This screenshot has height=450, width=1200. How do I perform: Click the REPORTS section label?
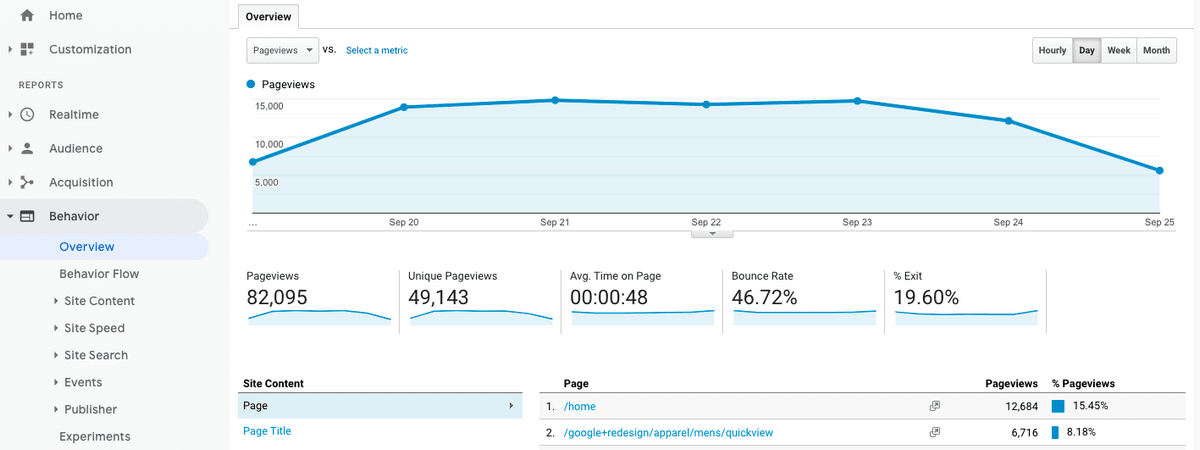point(41,85)
